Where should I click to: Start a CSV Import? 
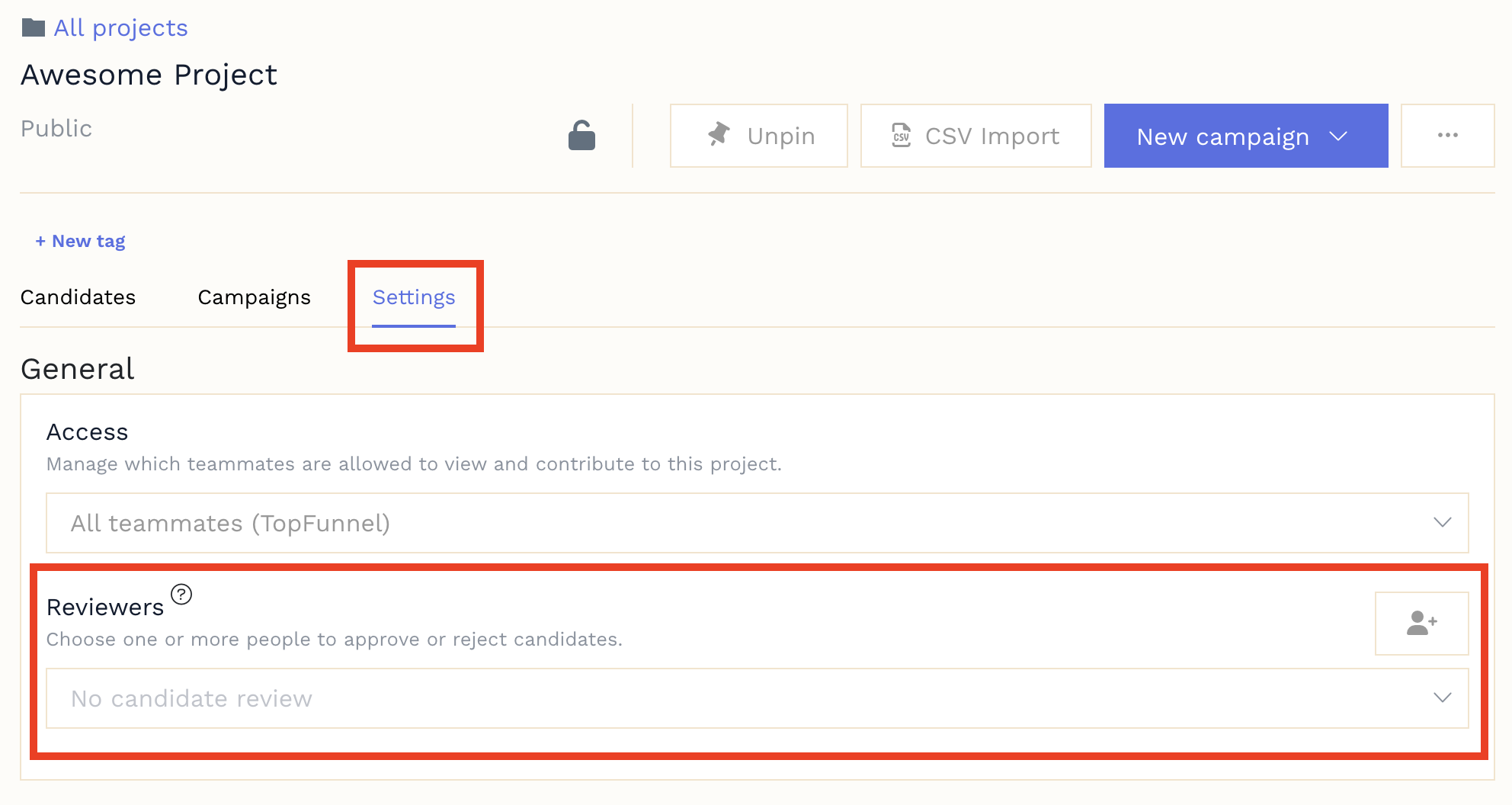point(975,136)
